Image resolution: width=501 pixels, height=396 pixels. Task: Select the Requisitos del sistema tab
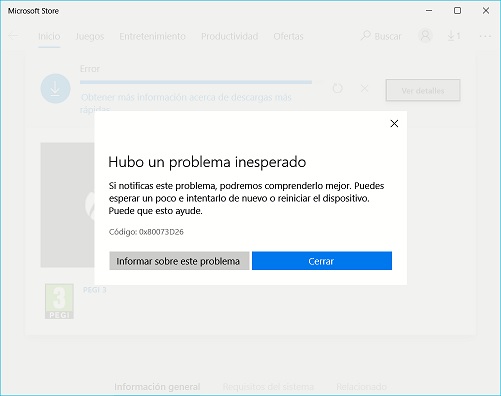[268, 387]
